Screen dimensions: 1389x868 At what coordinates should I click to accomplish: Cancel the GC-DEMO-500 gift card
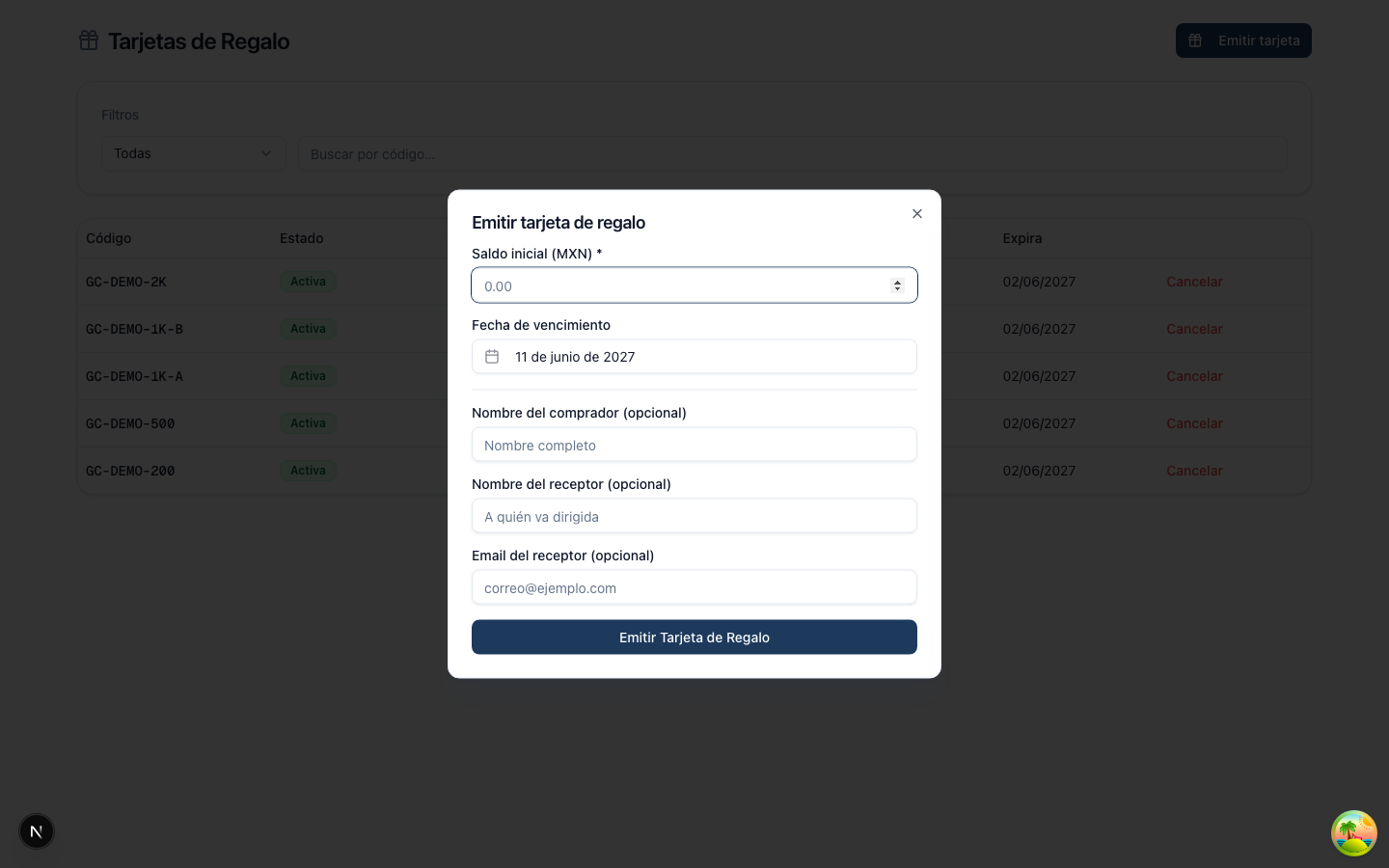click(1194, 423)
